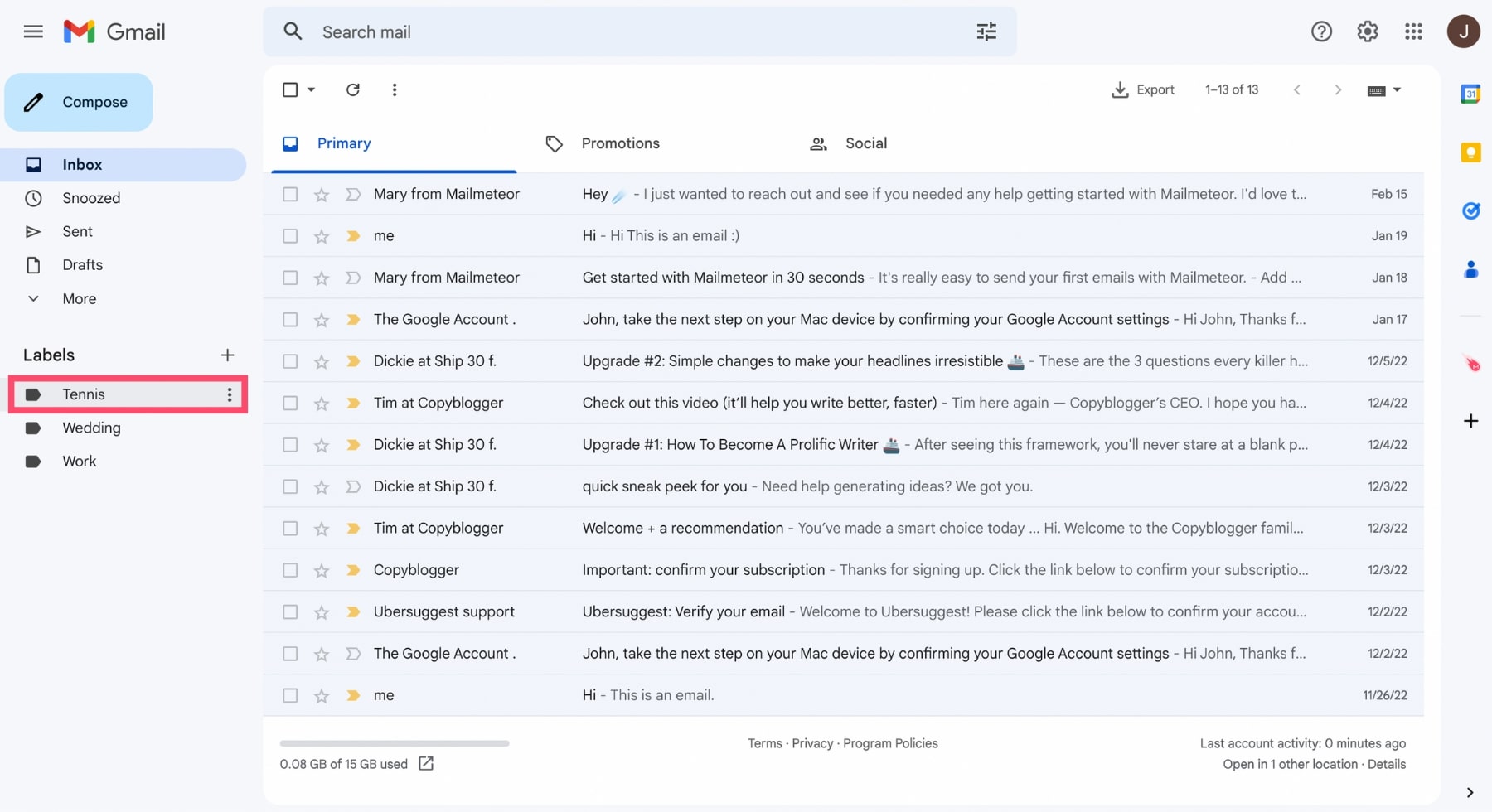
Task: Star the Ubersuggest support email
Action: pos(322,612)
